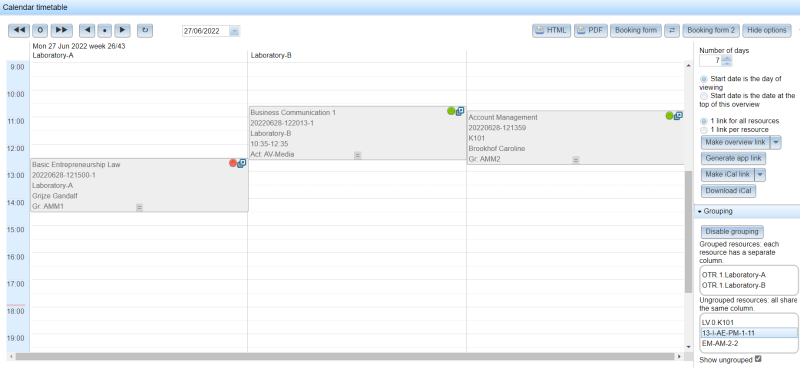The height and width of the screenshot is (368, 800).
Task: Click the Disable grouping button
Action: pos(732,232)
